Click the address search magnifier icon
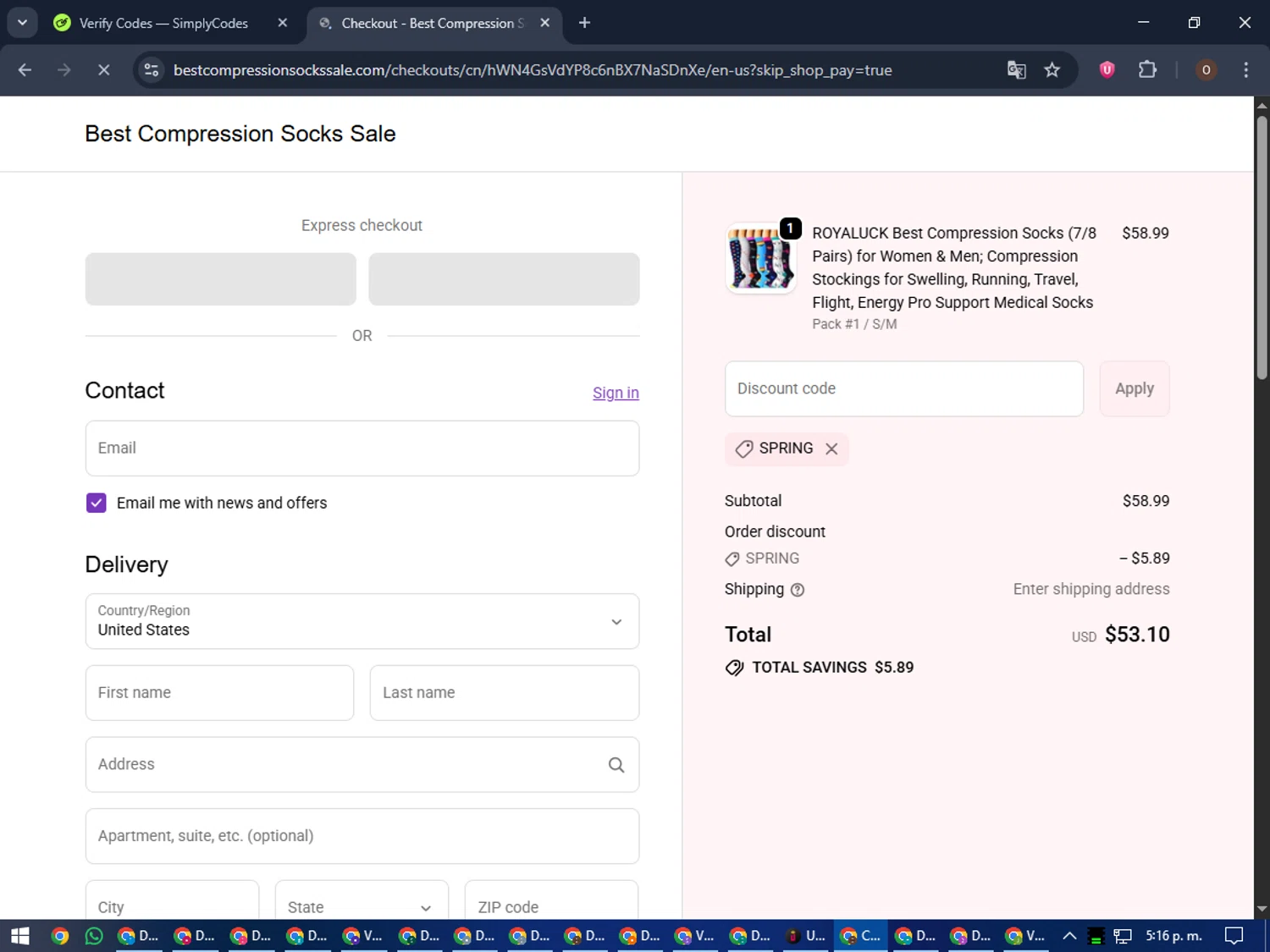Viewport: 1270px width, 952px height. coord(616,765)
